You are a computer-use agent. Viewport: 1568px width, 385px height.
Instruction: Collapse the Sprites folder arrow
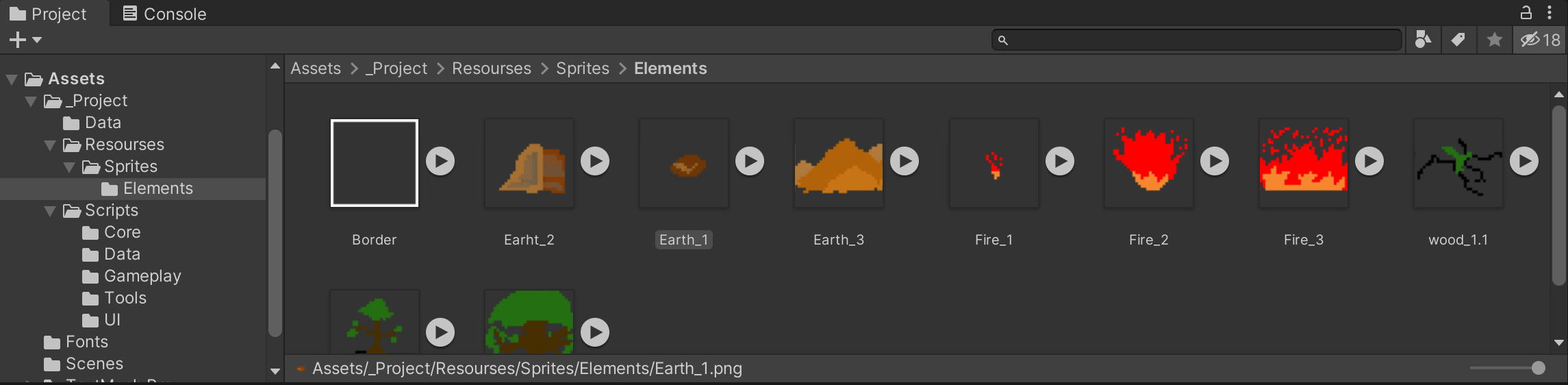pyautogui.click(x=69, y=167)
